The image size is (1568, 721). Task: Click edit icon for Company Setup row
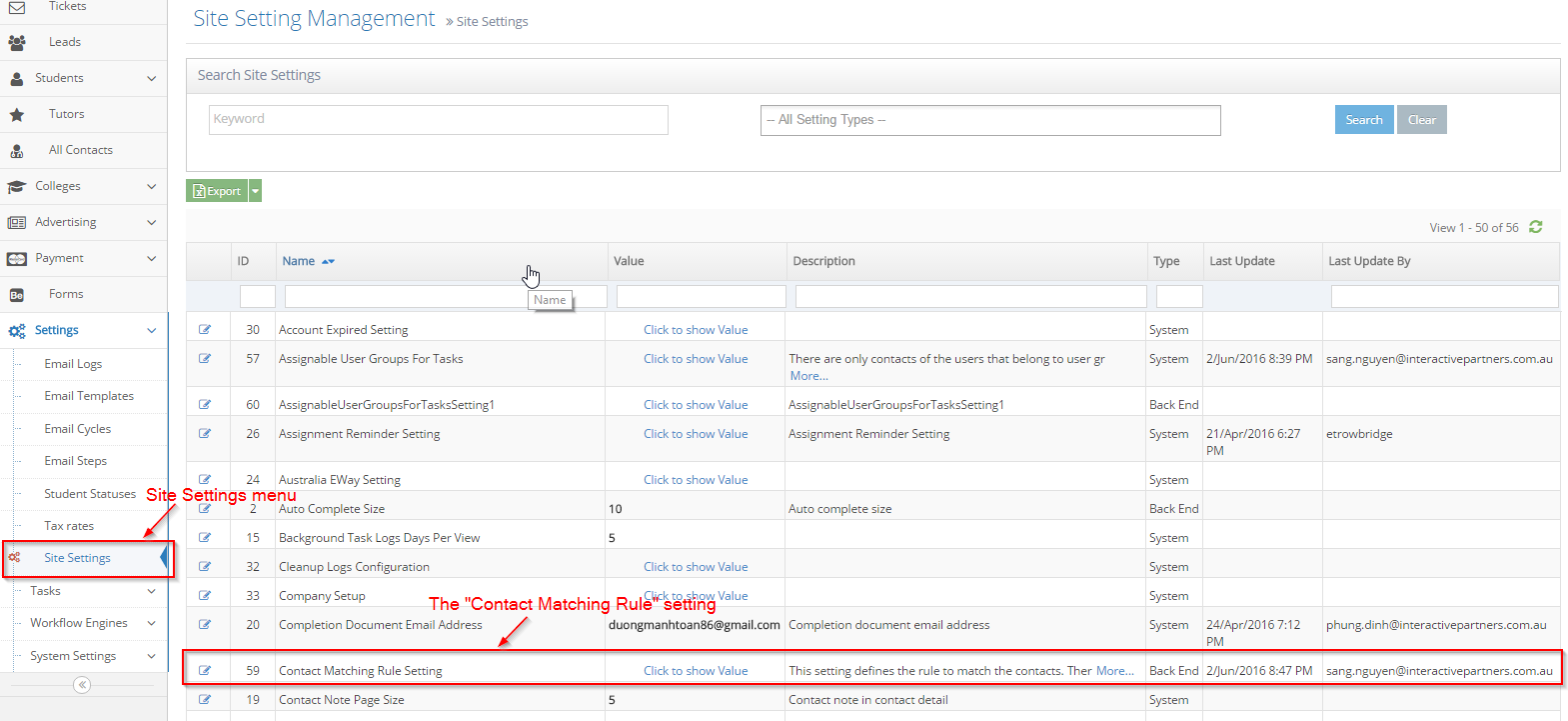[205, 595]
